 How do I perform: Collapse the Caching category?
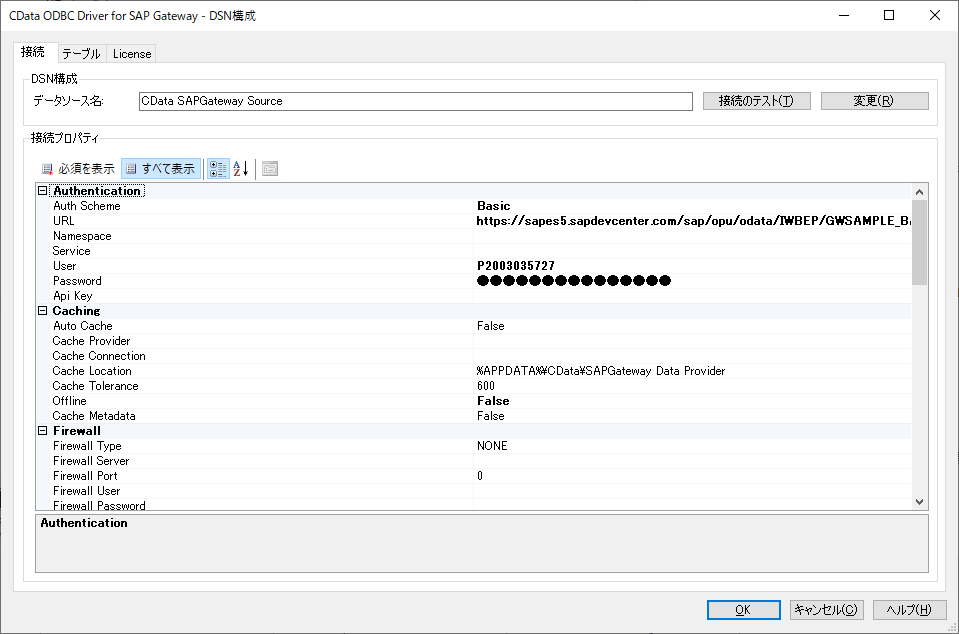tap(42, 311)
